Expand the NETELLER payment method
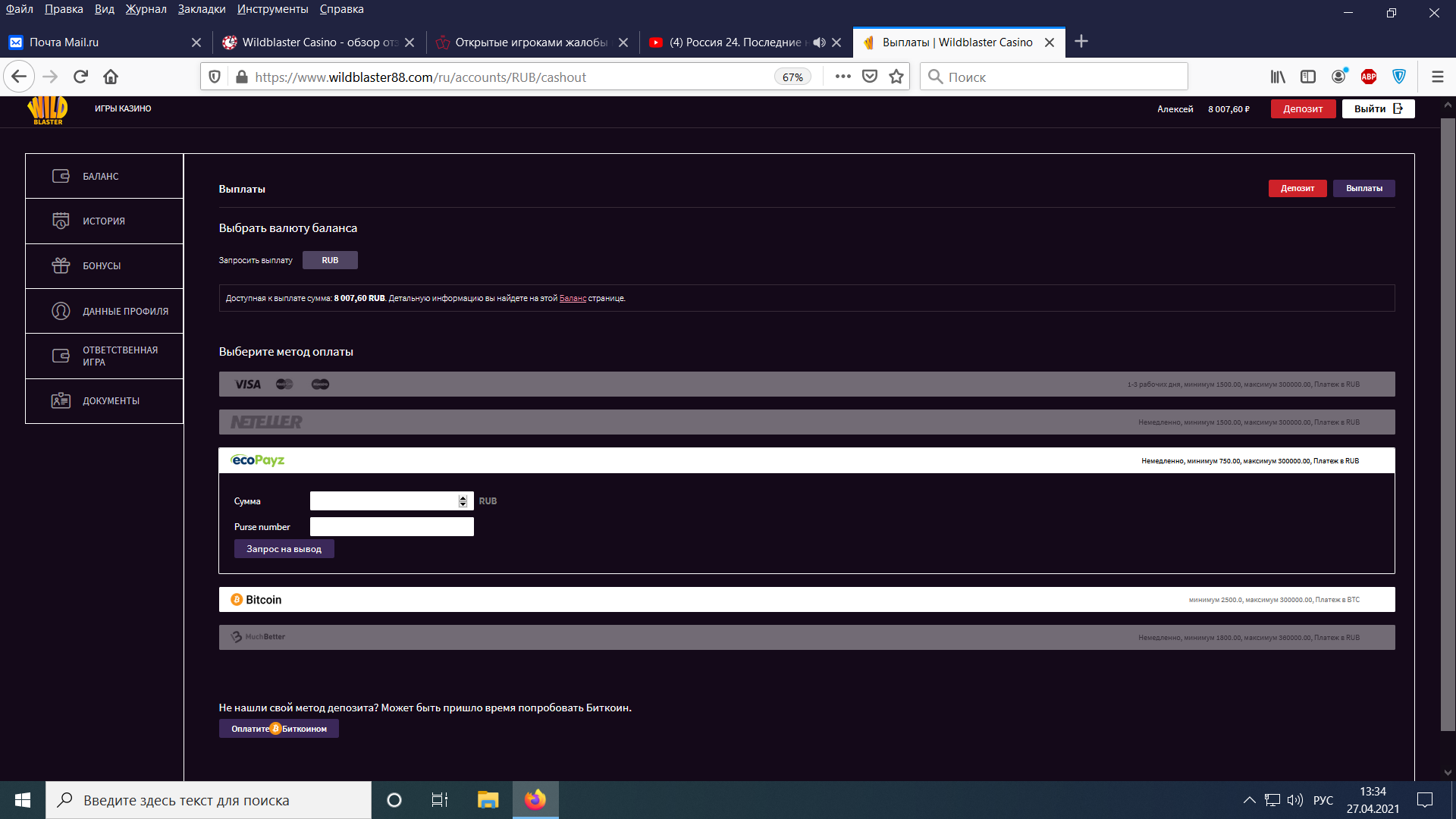This screenshot has height=819, width=1456. click(807, 422)
